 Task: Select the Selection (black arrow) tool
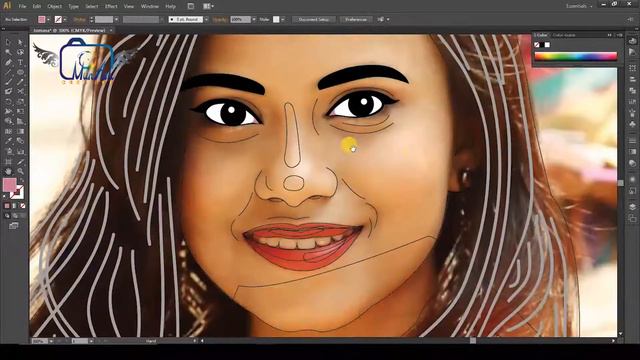[8, 42]
